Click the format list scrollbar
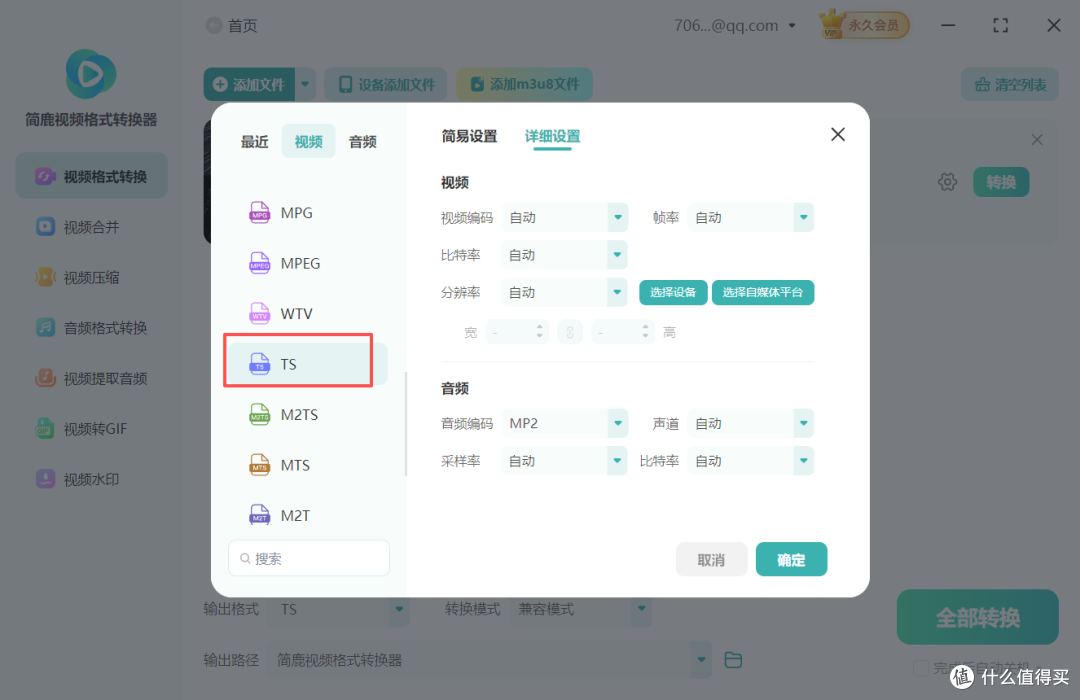 [x=406, y=424]
